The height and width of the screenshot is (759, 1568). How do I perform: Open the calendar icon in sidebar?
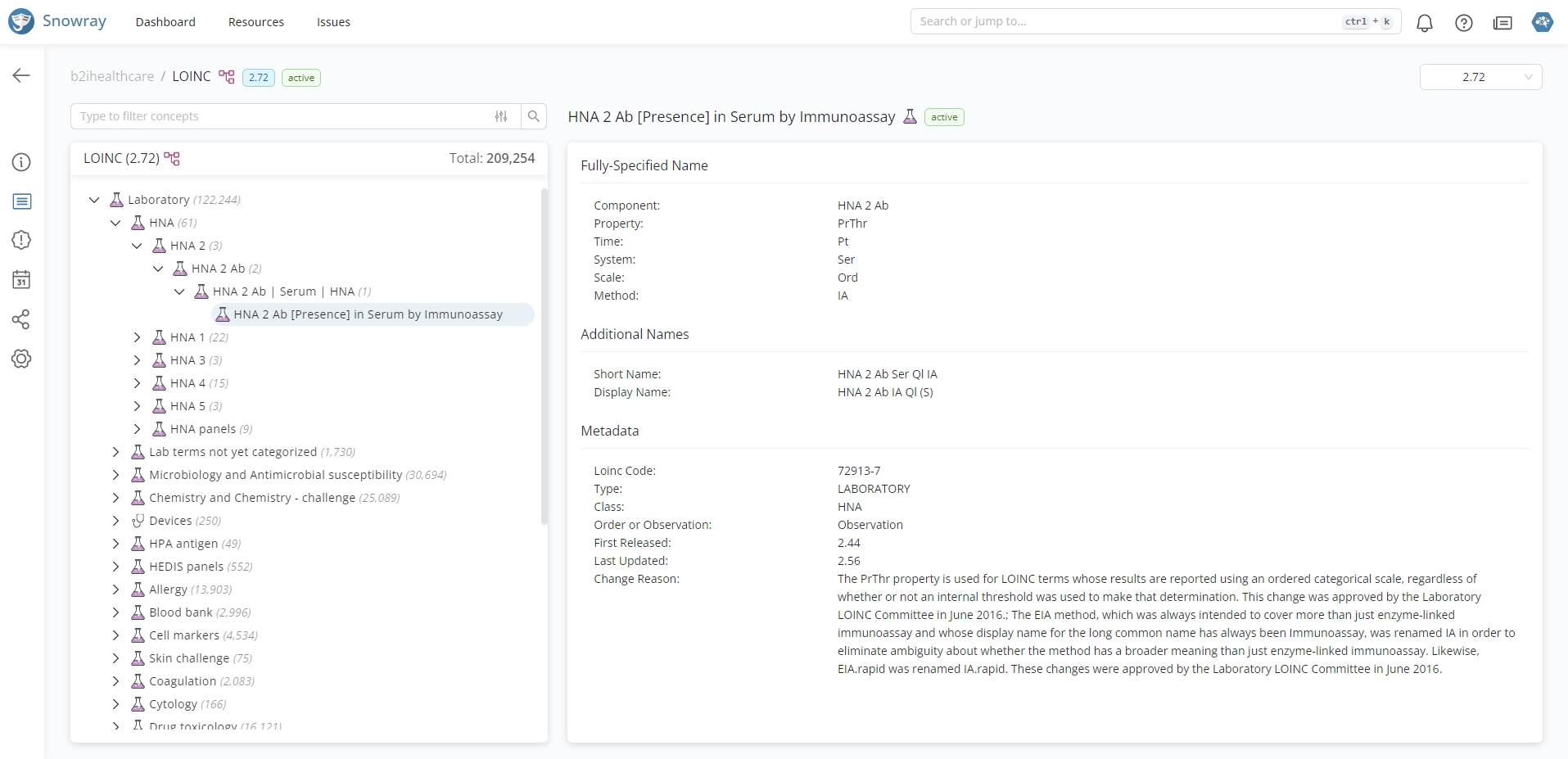click(21, 280)
